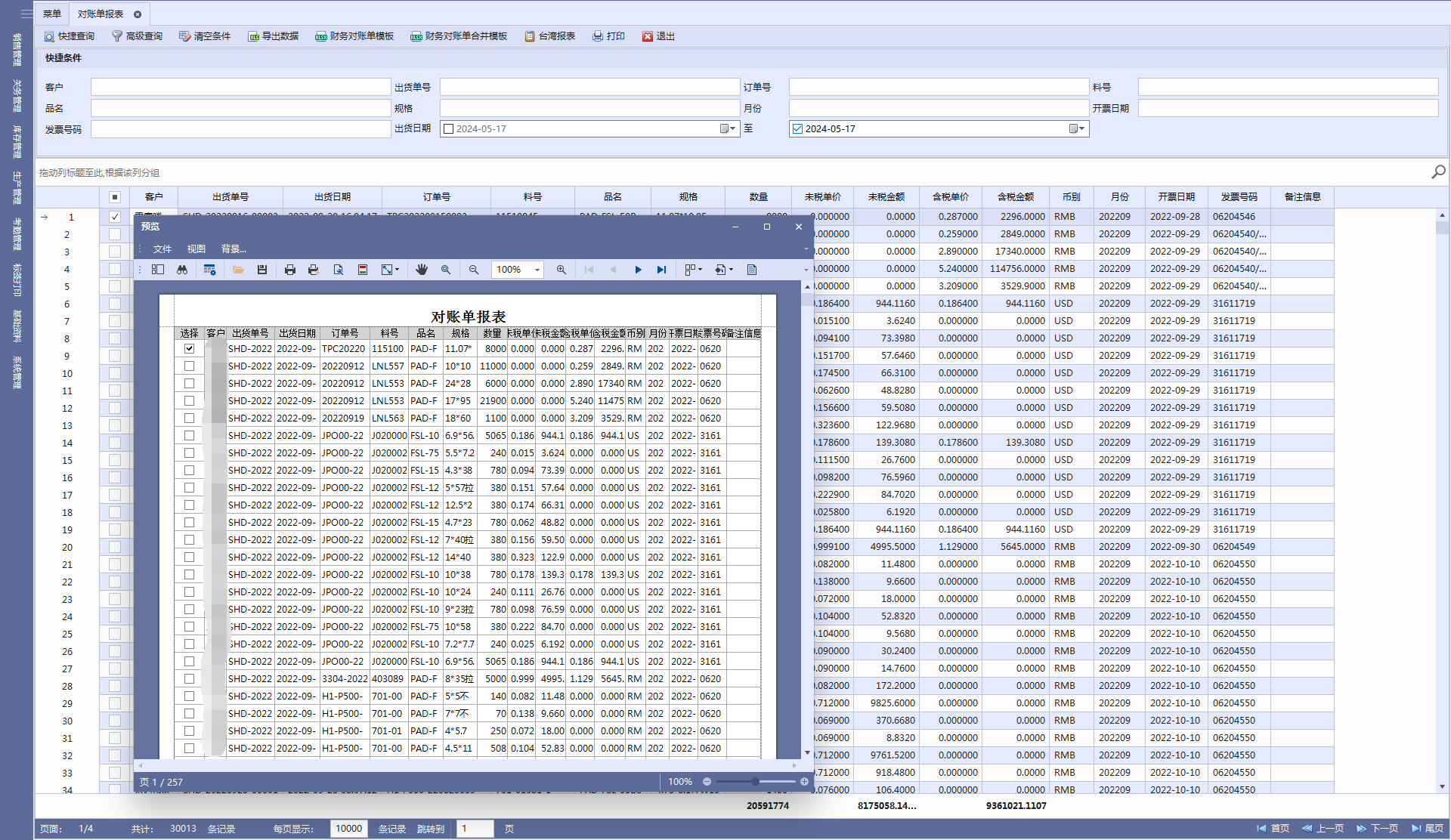Click the zoom plus button in preview status bar
The image size is (1451, 840).
[804, 782]
